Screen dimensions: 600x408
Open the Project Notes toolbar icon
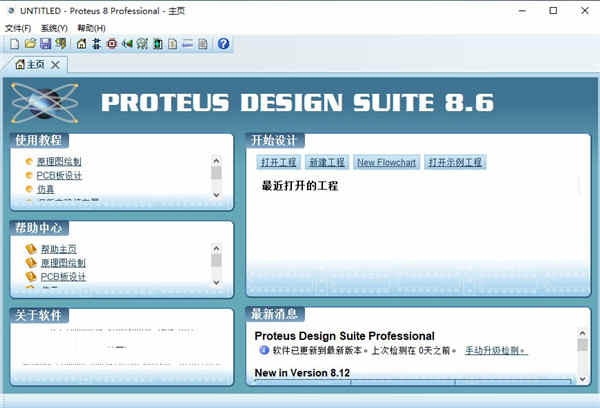point(203,44)
